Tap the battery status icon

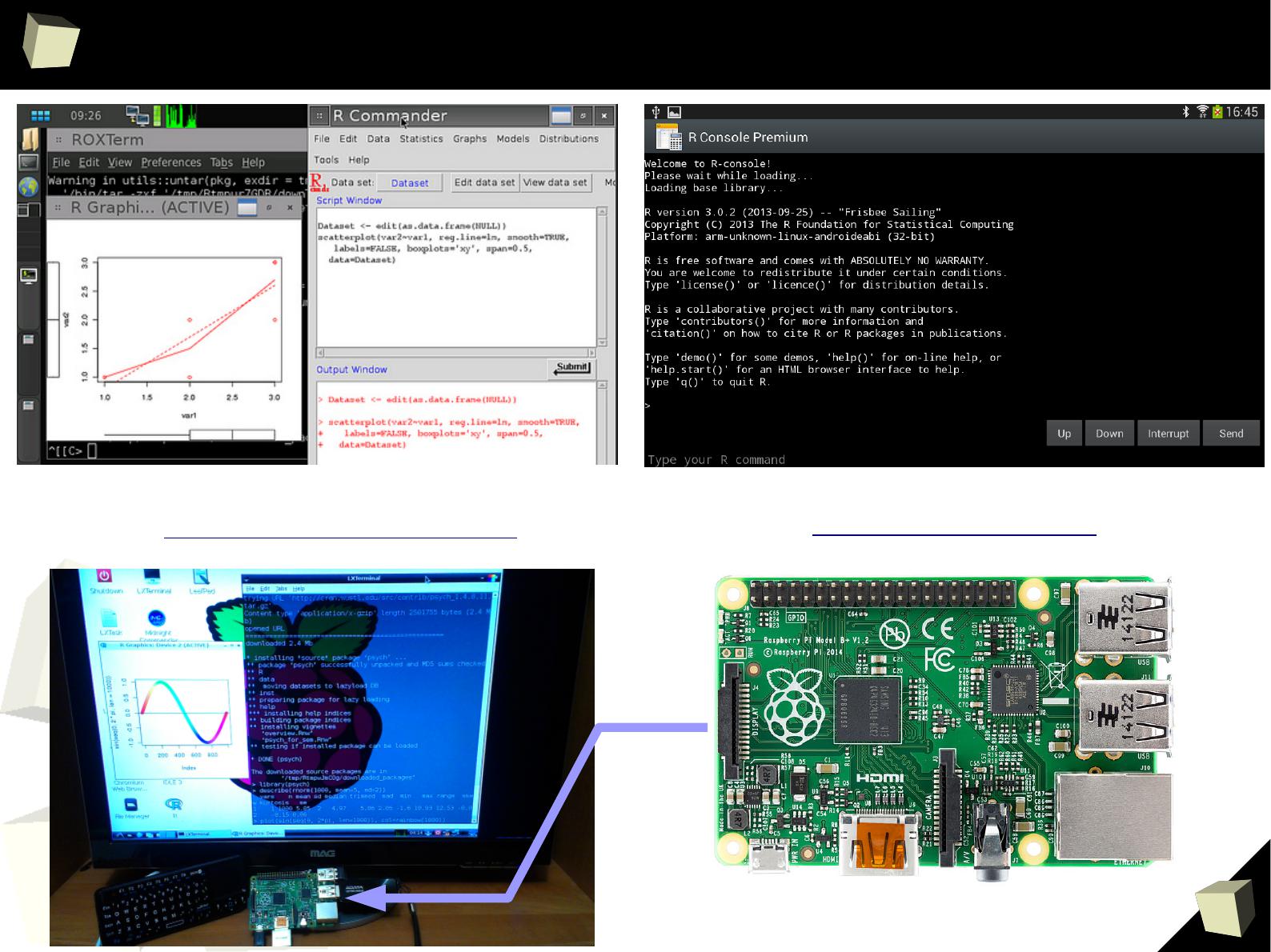1217,112
